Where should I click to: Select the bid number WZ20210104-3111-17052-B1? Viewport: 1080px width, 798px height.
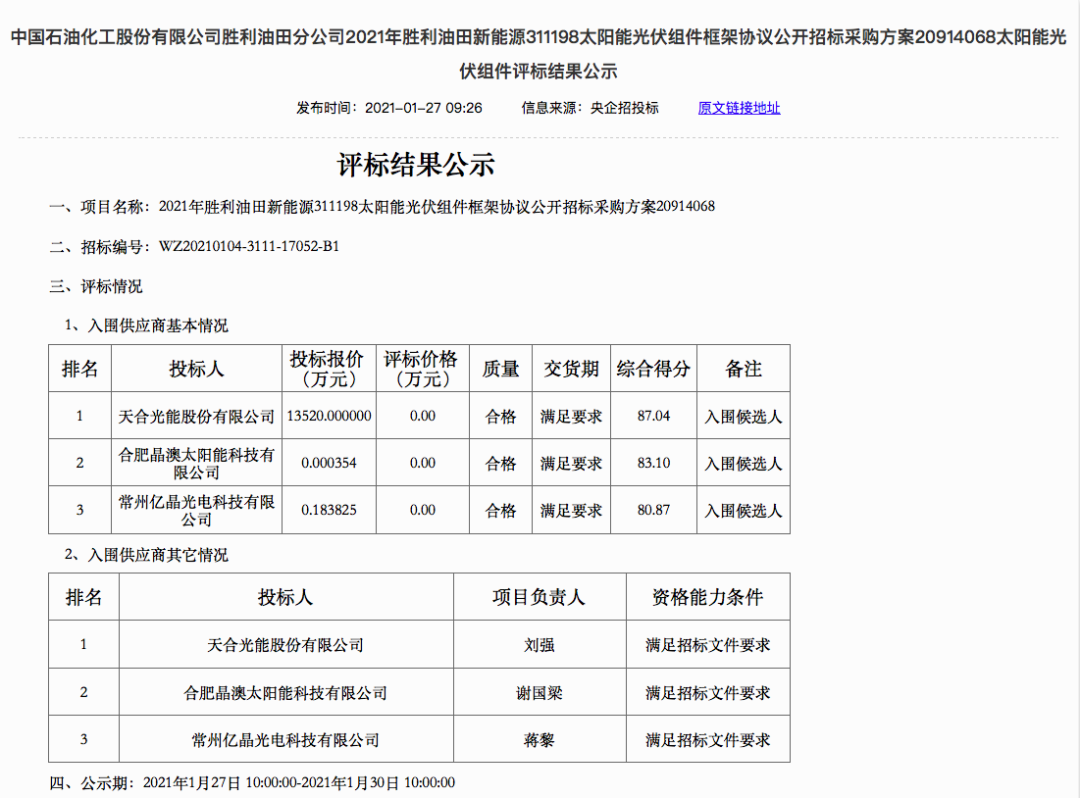click(x=249, y=246)
